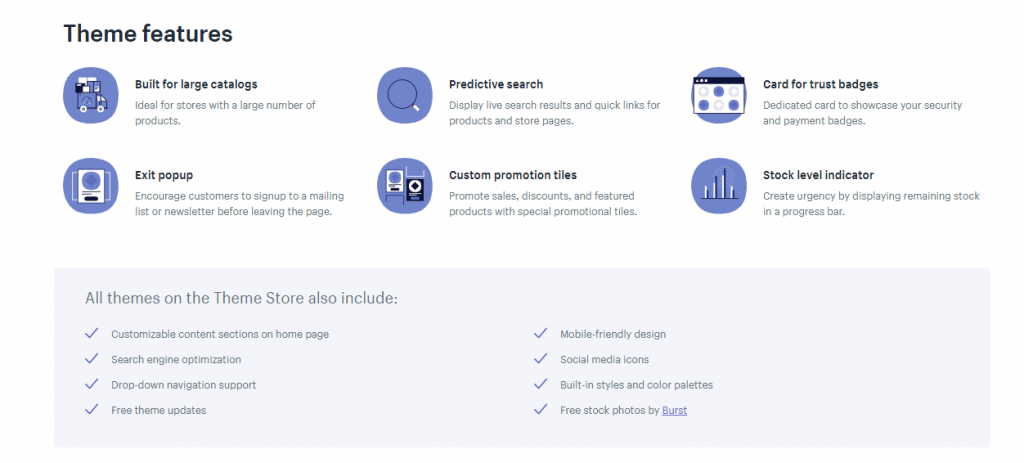Click the Exit popup feature title
The height and width of the screenshot is (463, 1024).
tap(164, 175)
